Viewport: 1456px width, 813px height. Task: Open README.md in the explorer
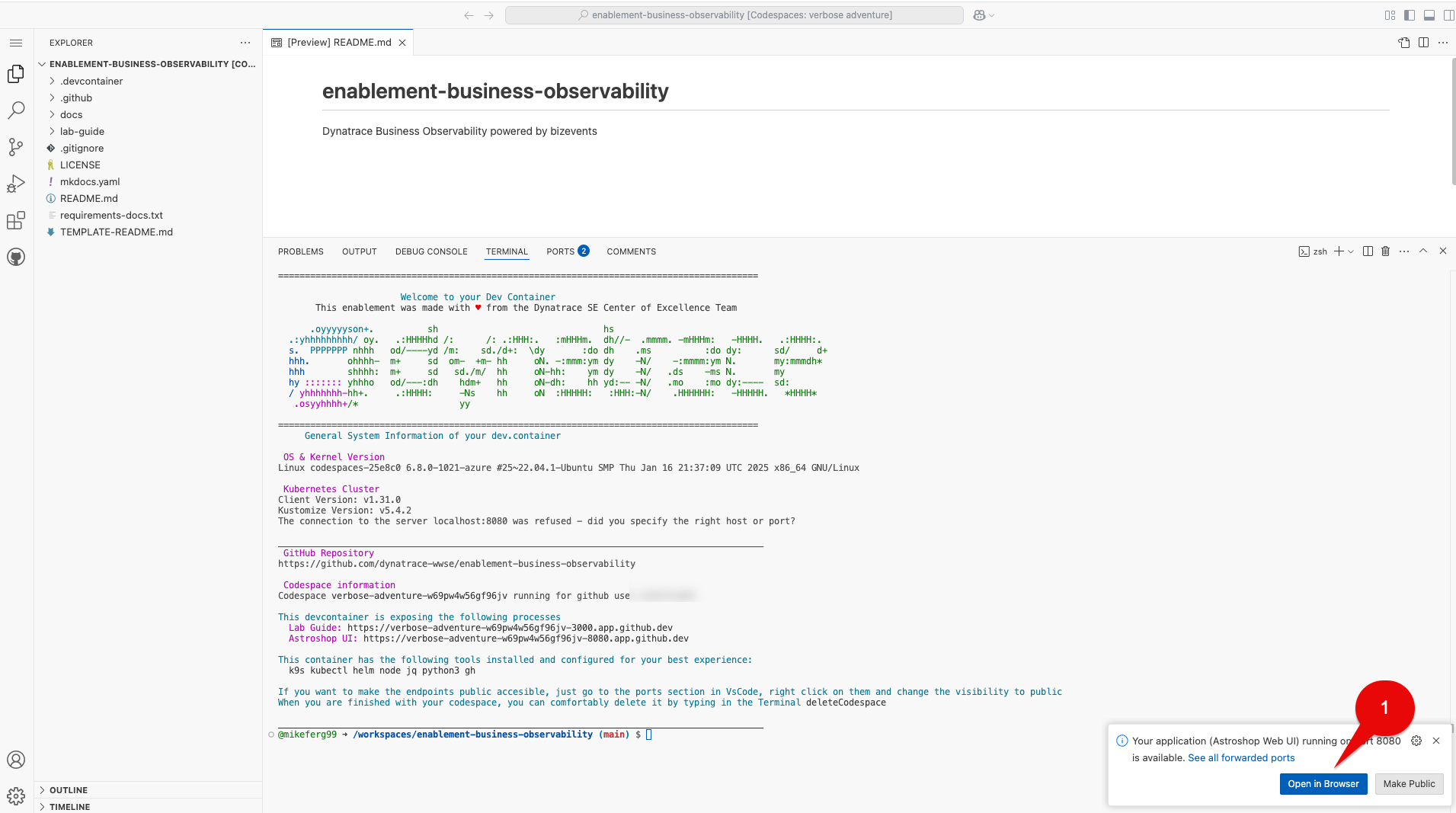pos(149,198)
